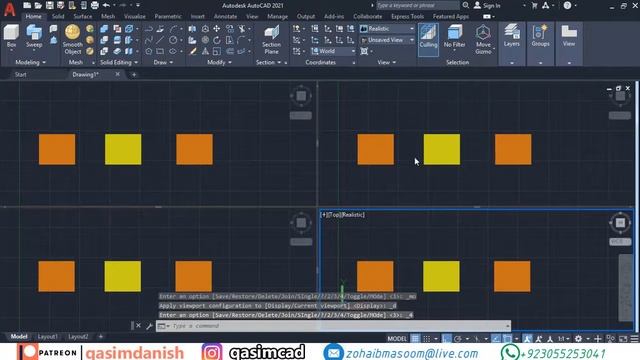Switch to the Start file tab

click(x=20, y=74)
